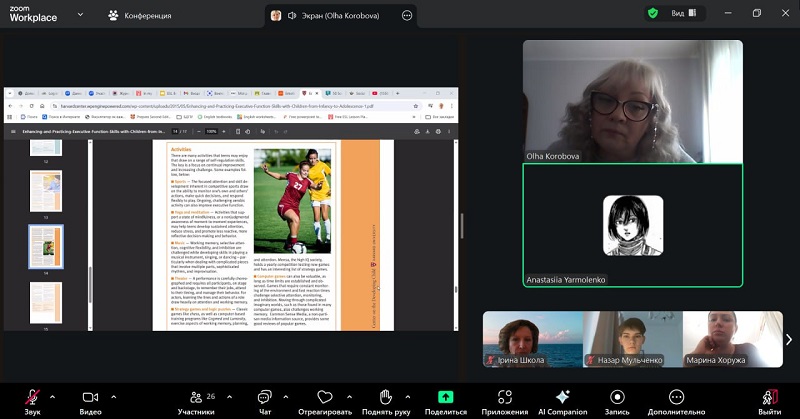This screenshot has height=419, width=800.
Task: Open the Конференция tab
Action: point(139,15)
